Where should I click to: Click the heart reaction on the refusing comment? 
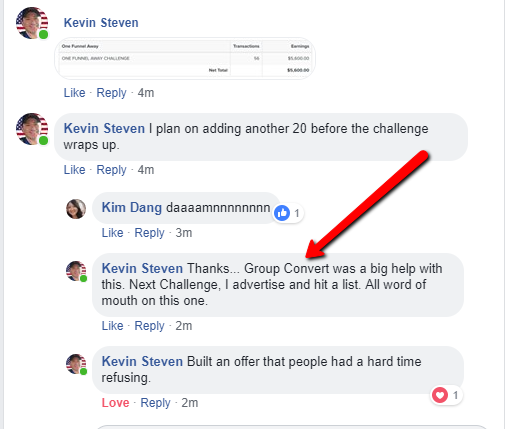click(x=440, y=395)
